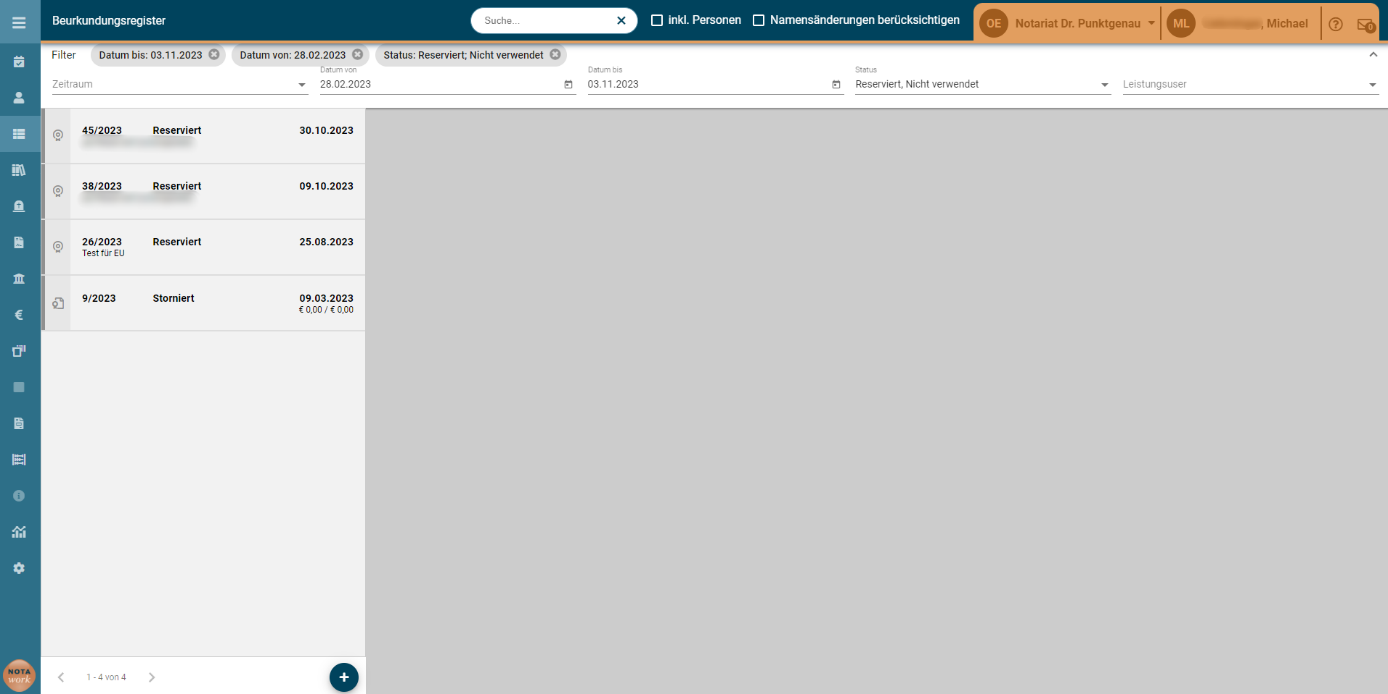Open the Datum bis calendar picker

click(x=836, y=85)
